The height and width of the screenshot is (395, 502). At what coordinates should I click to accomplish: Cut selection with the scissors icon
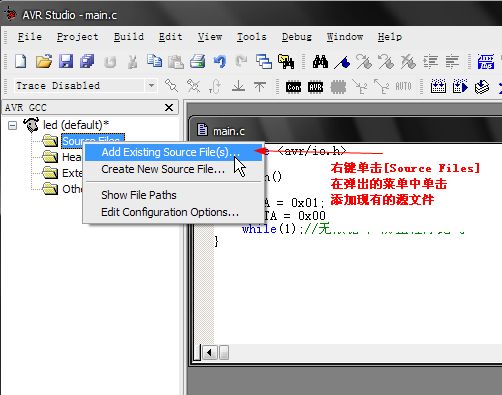tap(132, 62)
